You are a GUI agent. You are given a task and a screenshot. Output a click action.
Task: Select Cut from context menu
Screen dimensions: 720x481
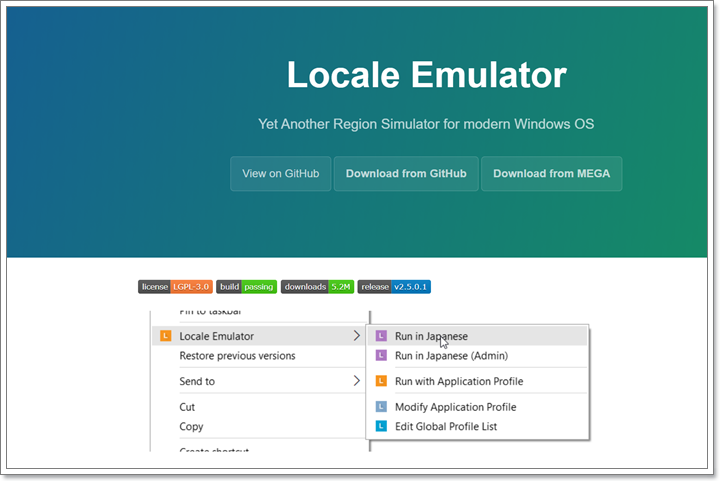[x=259, y=407]
